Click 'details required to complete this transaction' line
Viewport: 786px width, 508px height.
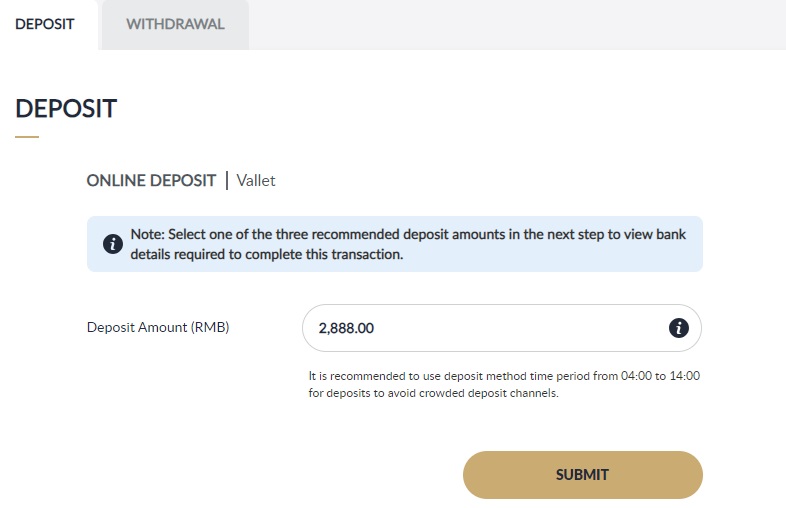tap(266, 255)
